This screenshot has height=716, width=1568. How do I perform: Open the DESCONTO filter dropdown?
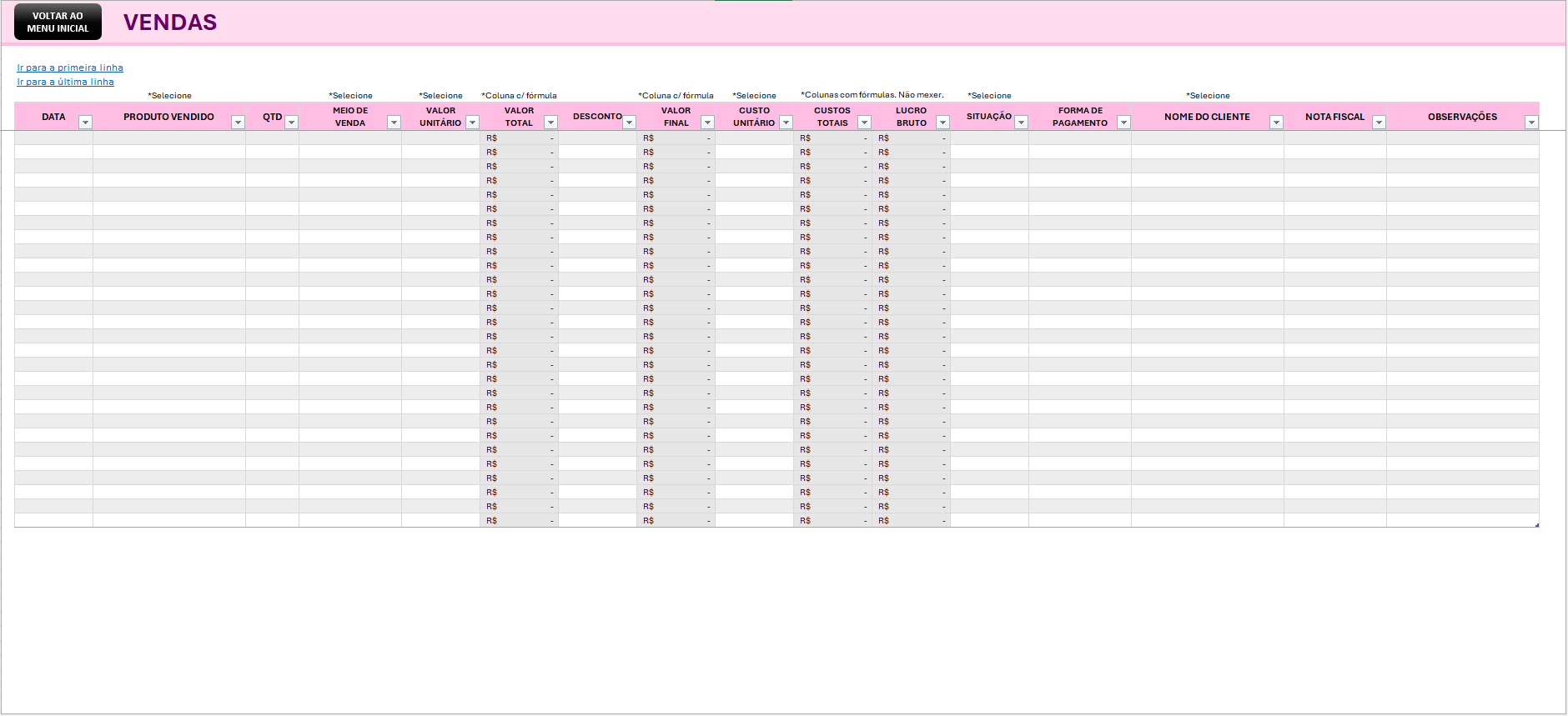(629, 123)
